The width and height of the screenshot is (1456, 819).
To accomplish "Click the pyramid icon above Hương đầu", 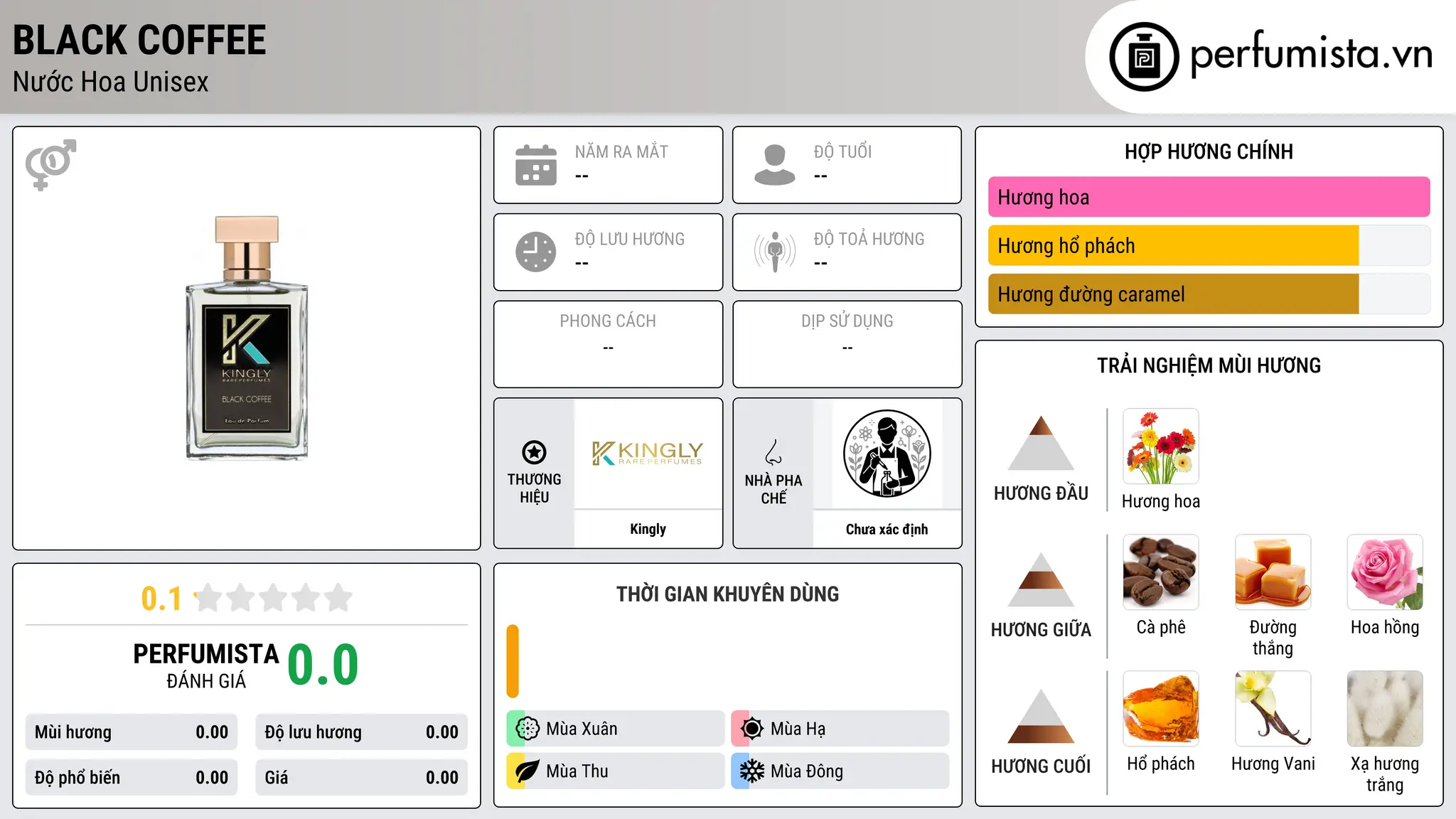I will [1041, 443].
